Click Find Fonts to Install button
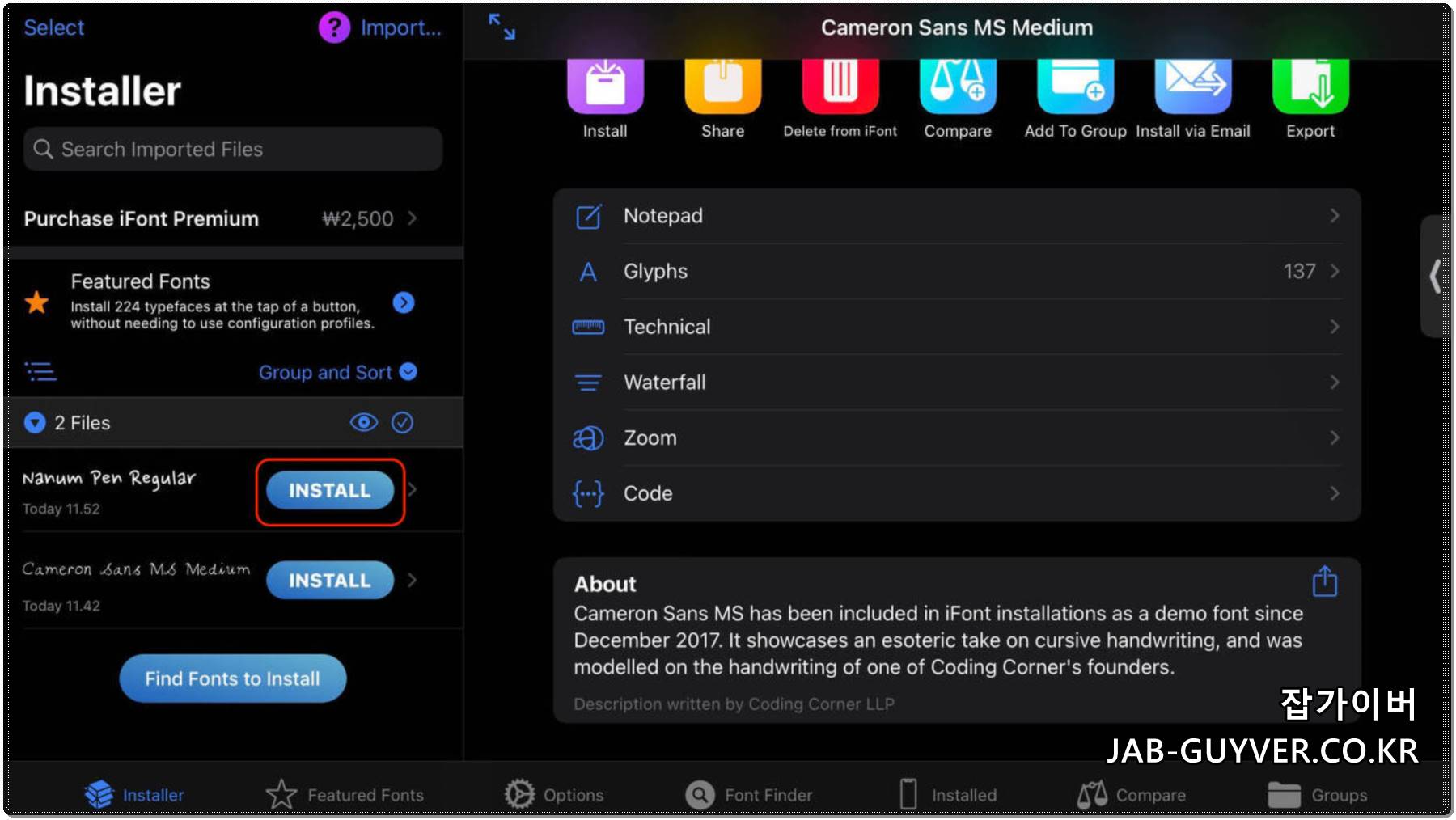Viewport: 1456px width, 820px height. [x=233, y=678]
